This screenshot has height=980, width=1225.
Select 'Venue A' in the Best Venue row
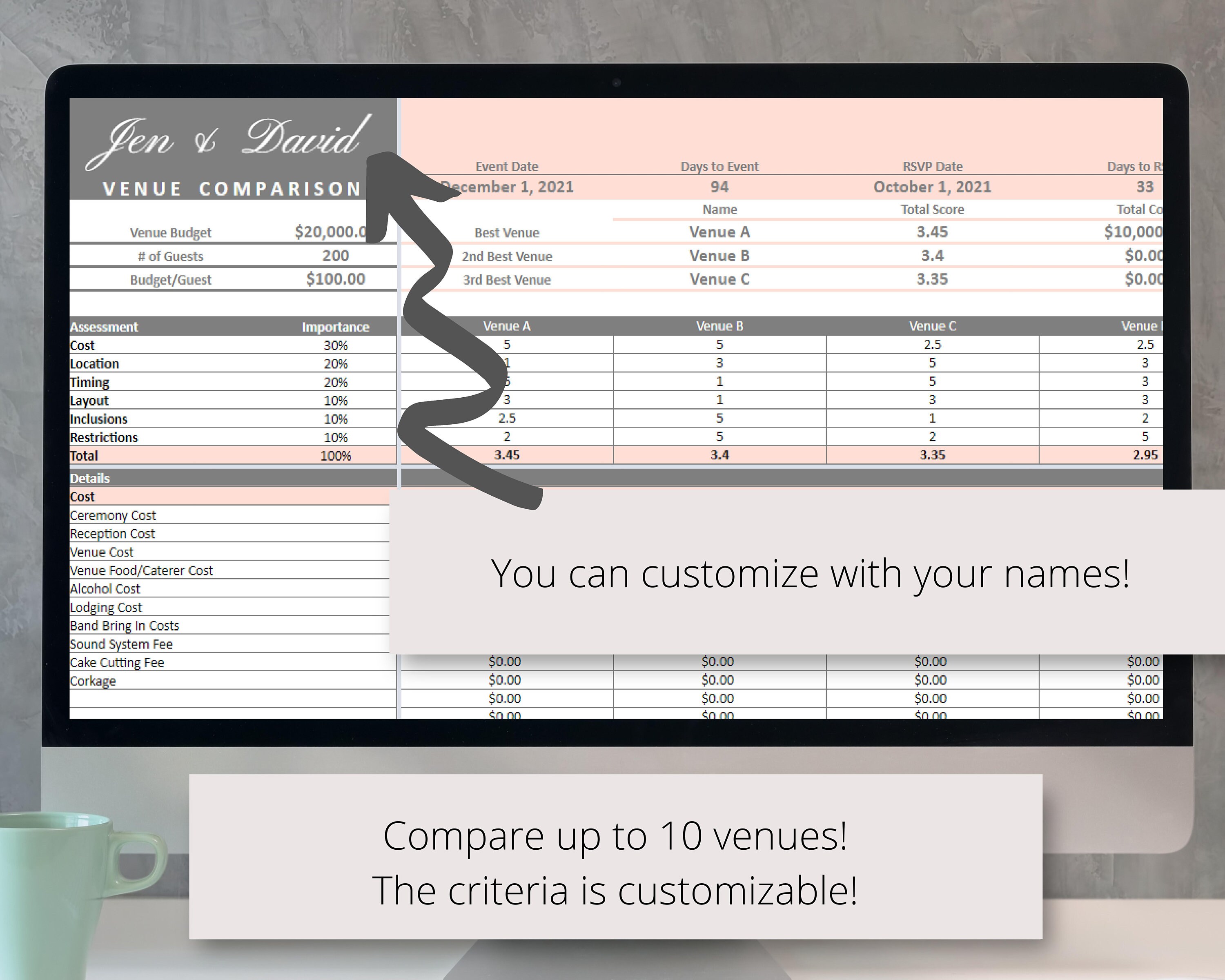click(x=720, y=232)
